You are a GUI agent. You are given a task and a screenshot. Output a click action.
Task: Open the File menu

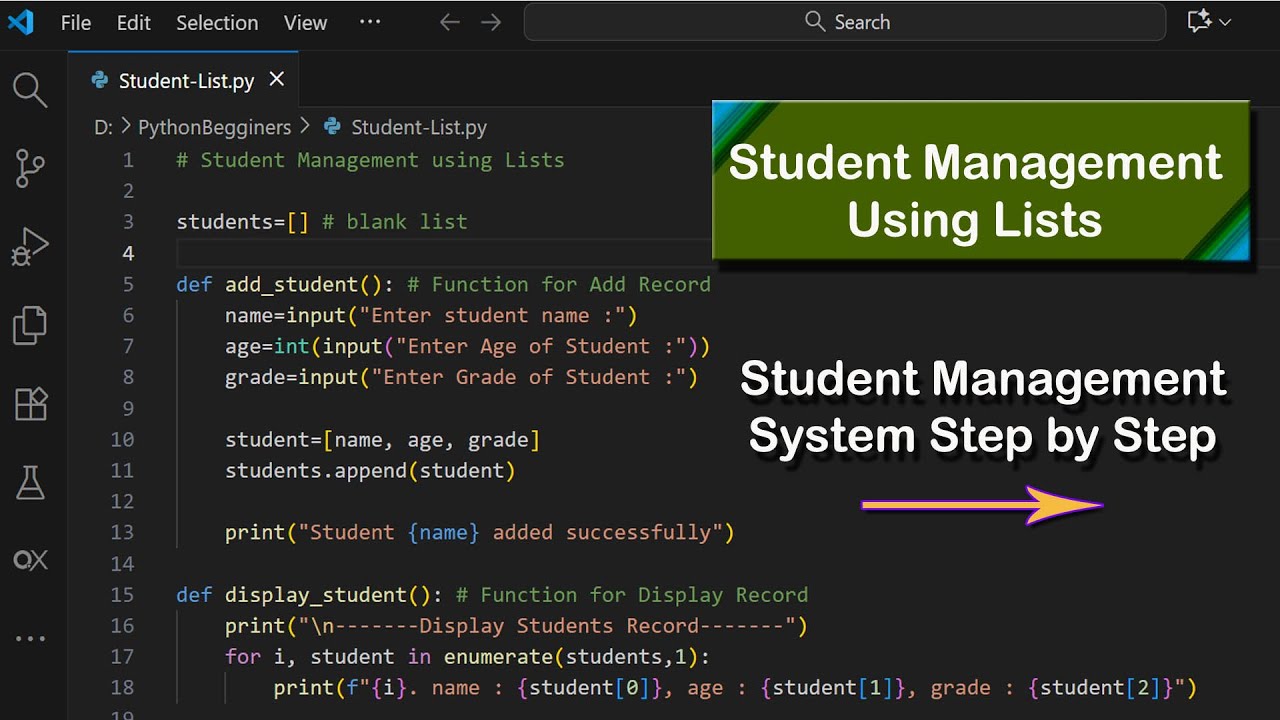pos(76,22)
